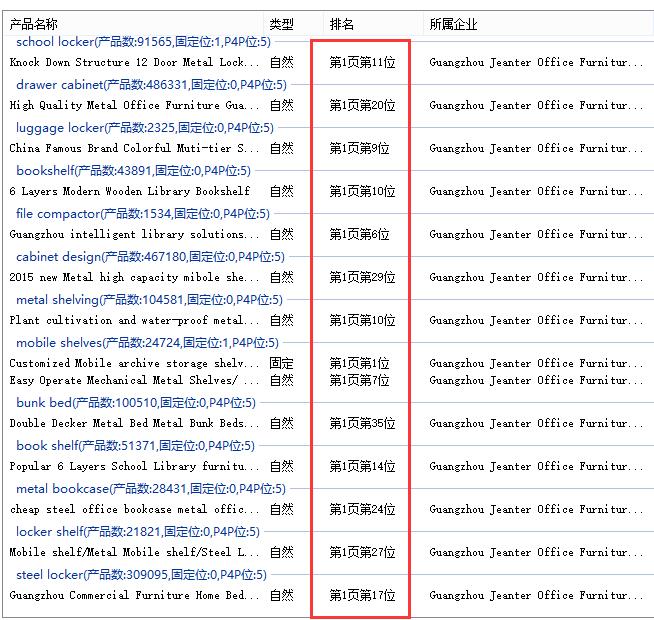Viewport: 654px width, 620px height.
Task: Click product cheap steel office bookcase metal
Action: pyautogui.click(x=134, y=509)
